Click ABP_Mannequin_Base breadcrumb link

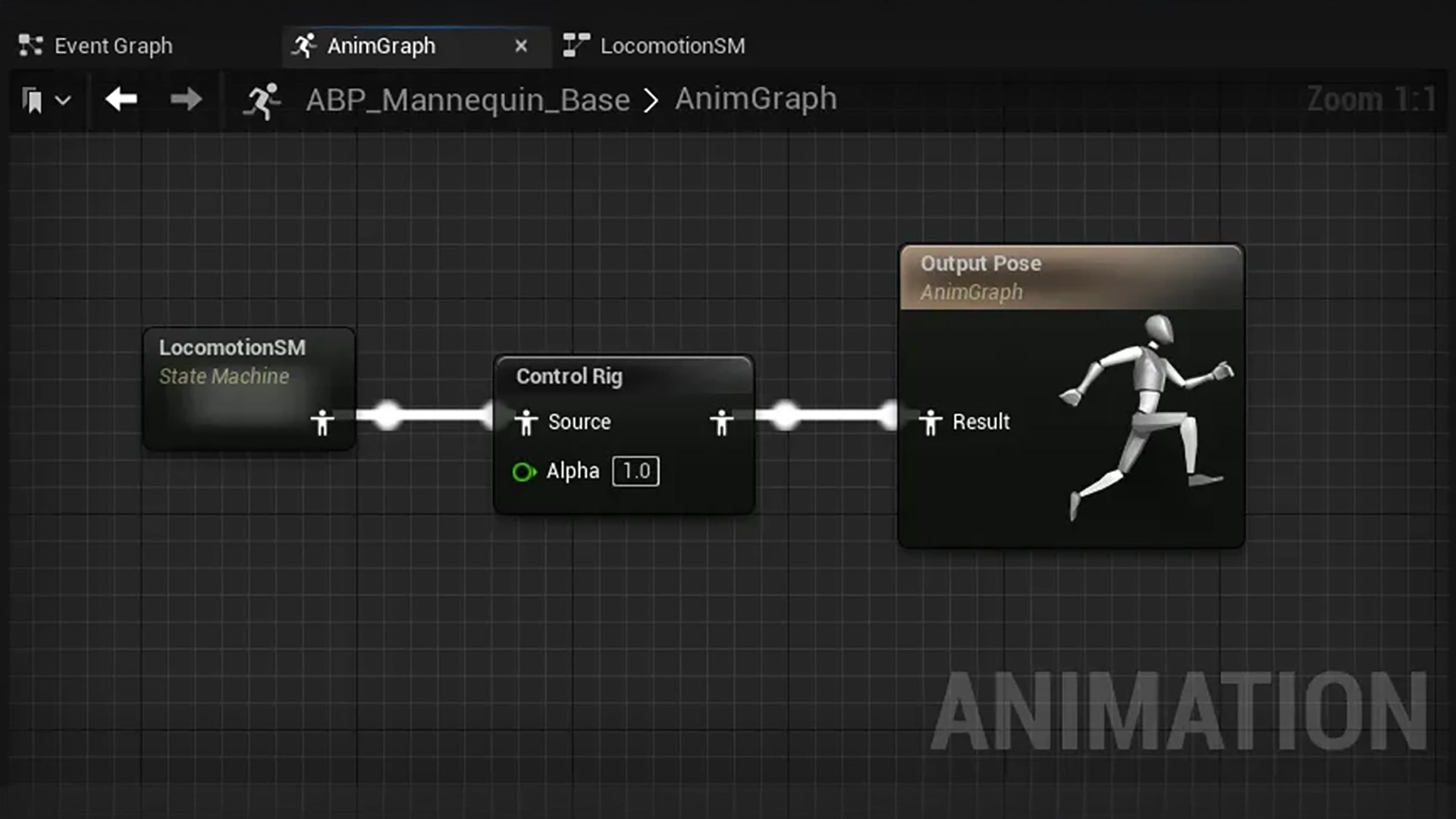(x=468, y=100)
